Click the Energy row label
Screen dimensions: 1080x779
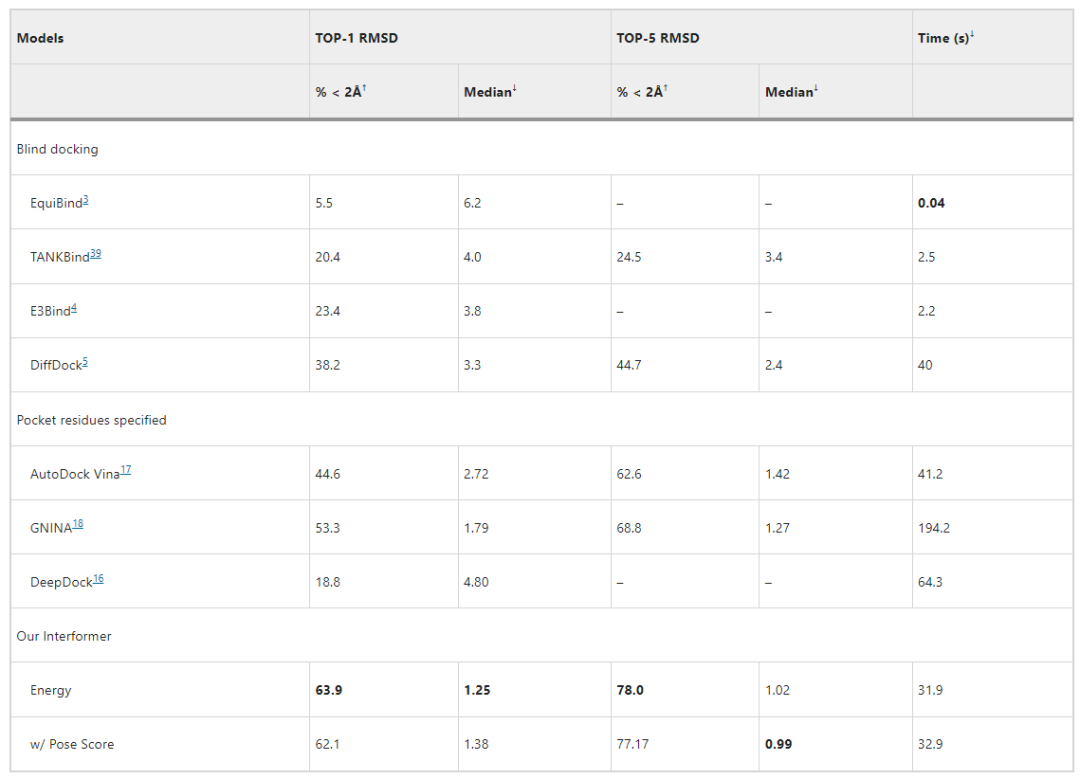tap(51, 690)
